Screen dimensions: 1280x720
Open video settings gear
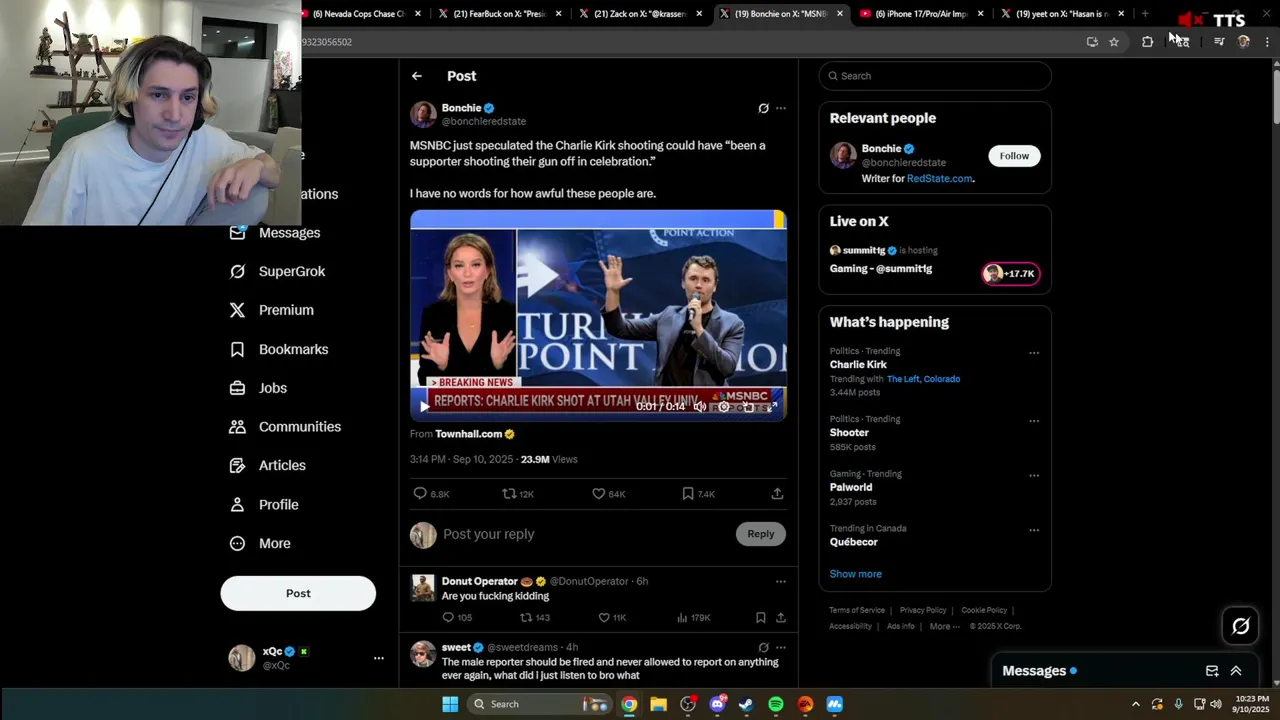(724, 406)
